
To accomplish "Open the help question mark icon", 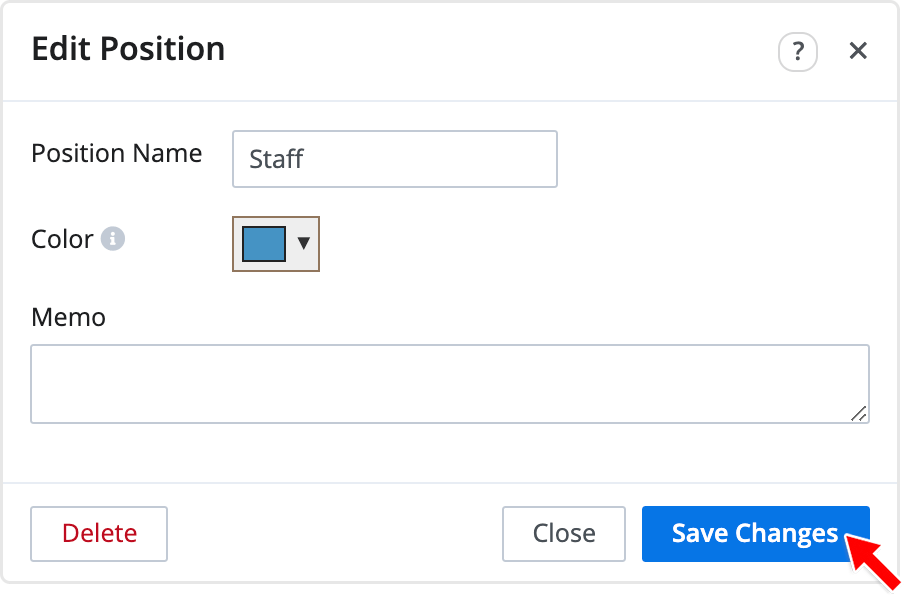I will (x=797, y=52).
